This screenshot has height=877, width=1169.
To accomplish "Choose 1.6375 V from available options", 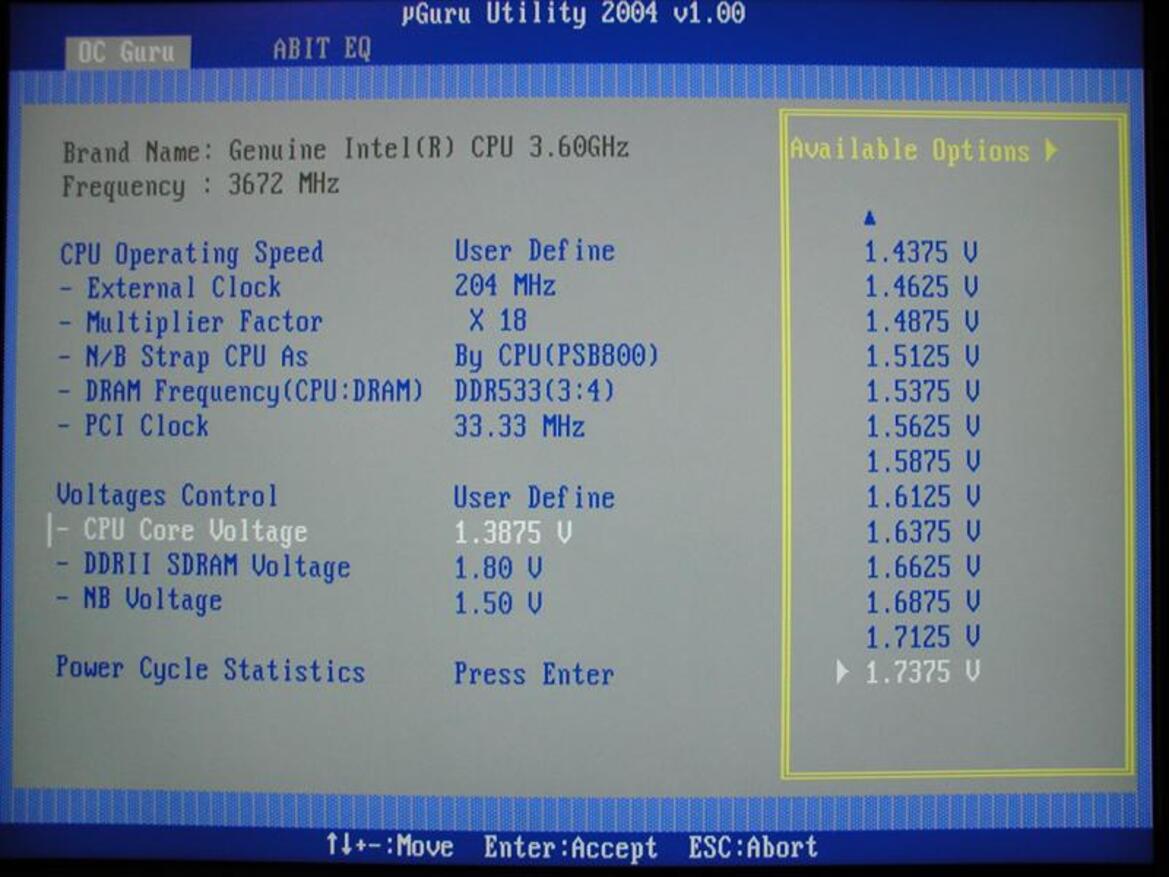I will (x=921, y=532).
